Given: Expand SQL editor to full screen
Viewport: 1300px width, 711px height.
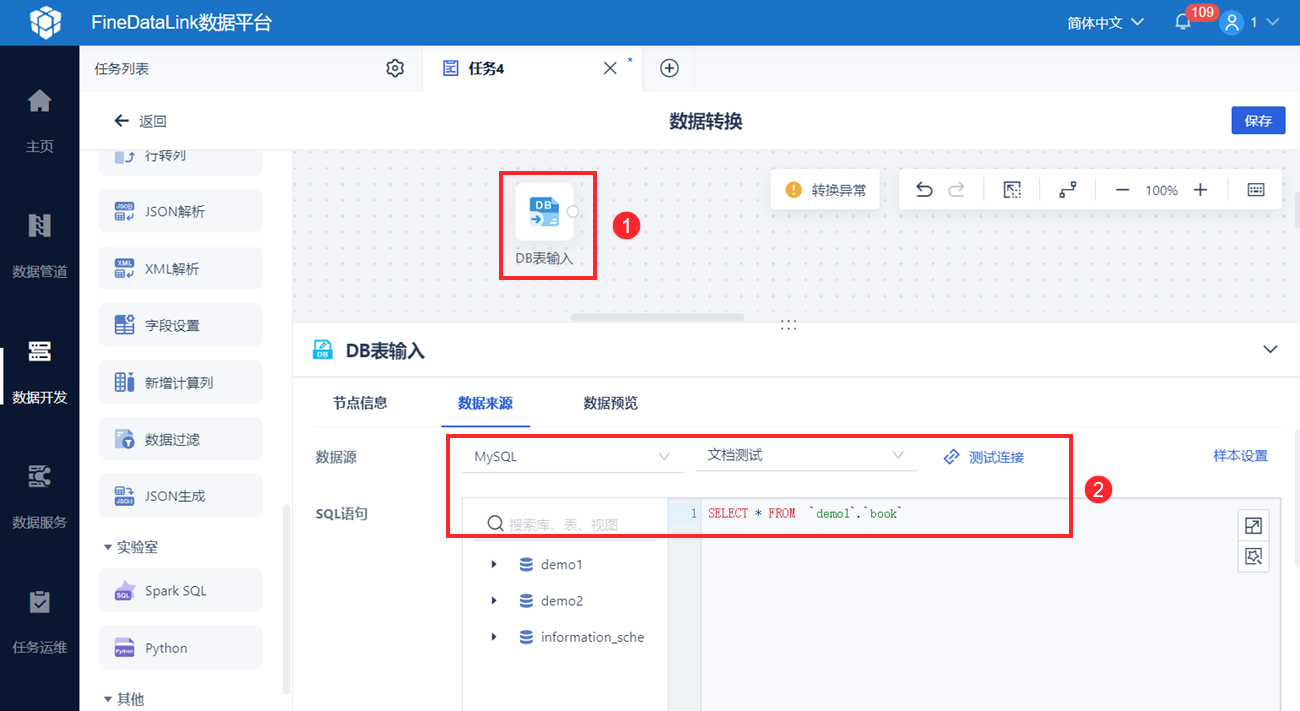Looking at the screenshot, I should pyautogui.click(x=1253, y=525).
